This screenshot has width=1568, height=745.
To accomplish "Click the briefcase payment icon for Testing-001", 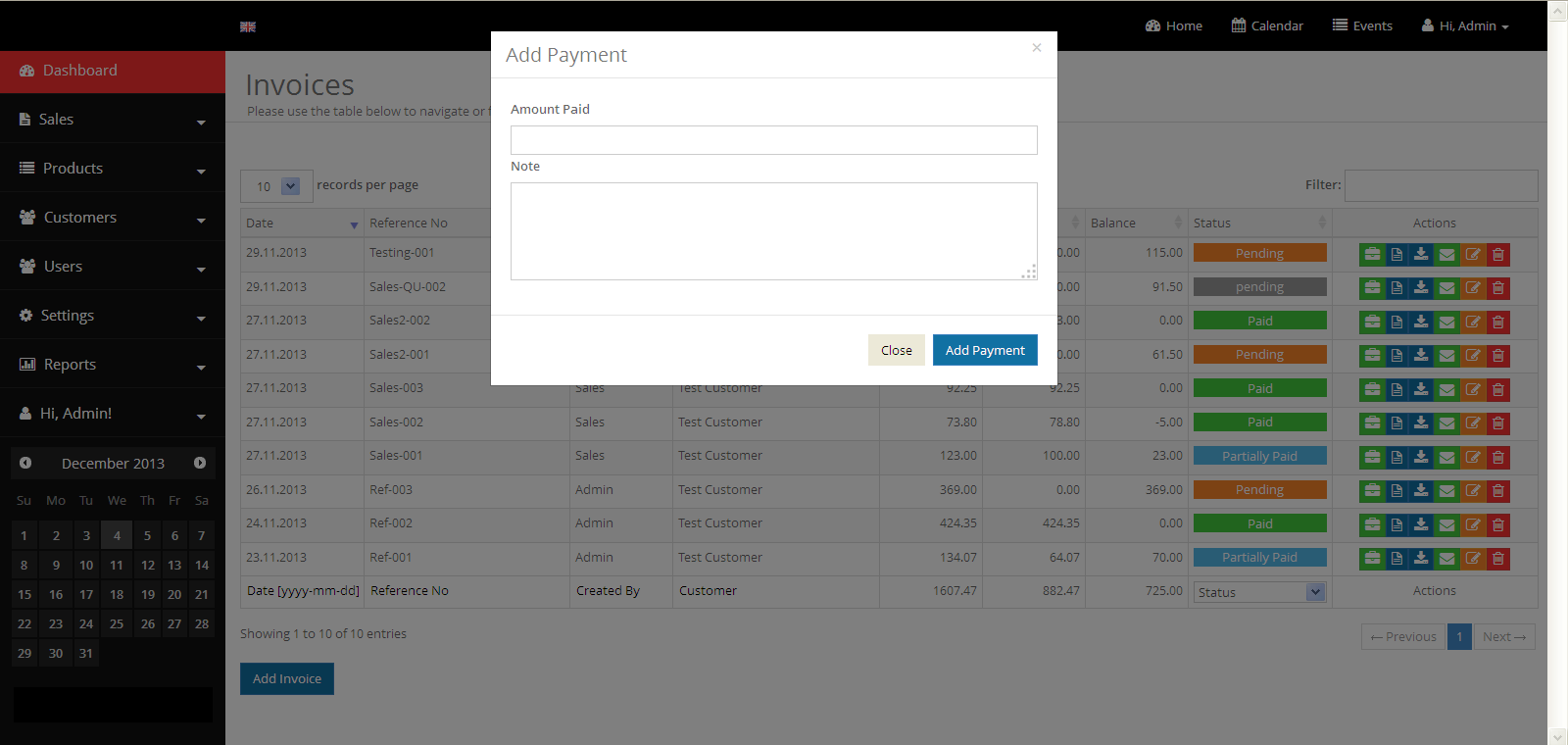I will (x=1372, y=254).
